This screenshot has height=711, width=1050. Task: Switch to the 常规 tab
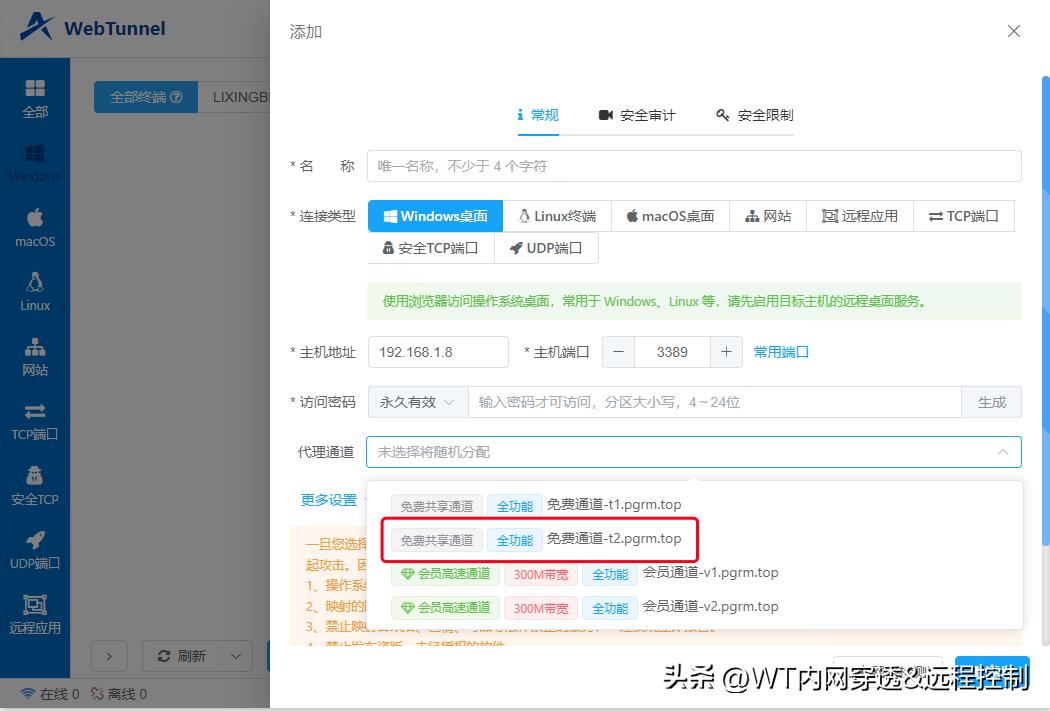click(x=538, y=115)
